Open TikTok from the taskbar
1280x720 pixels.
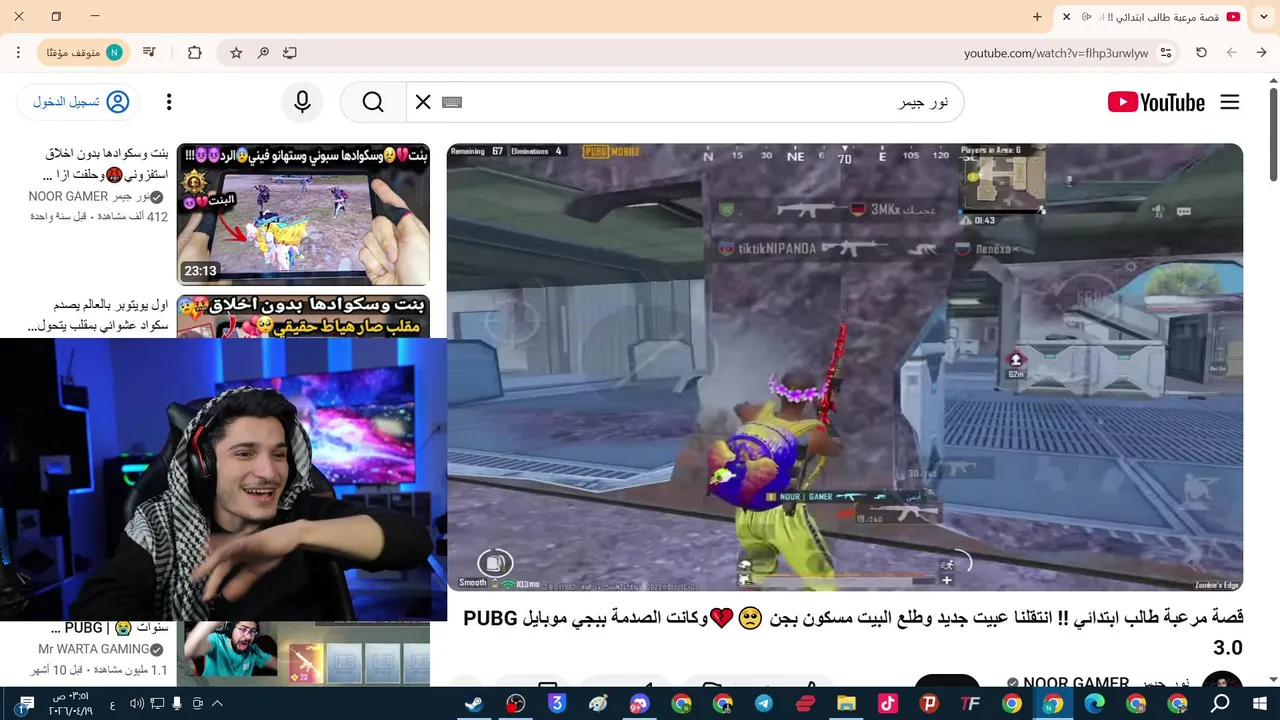(887, 704)
